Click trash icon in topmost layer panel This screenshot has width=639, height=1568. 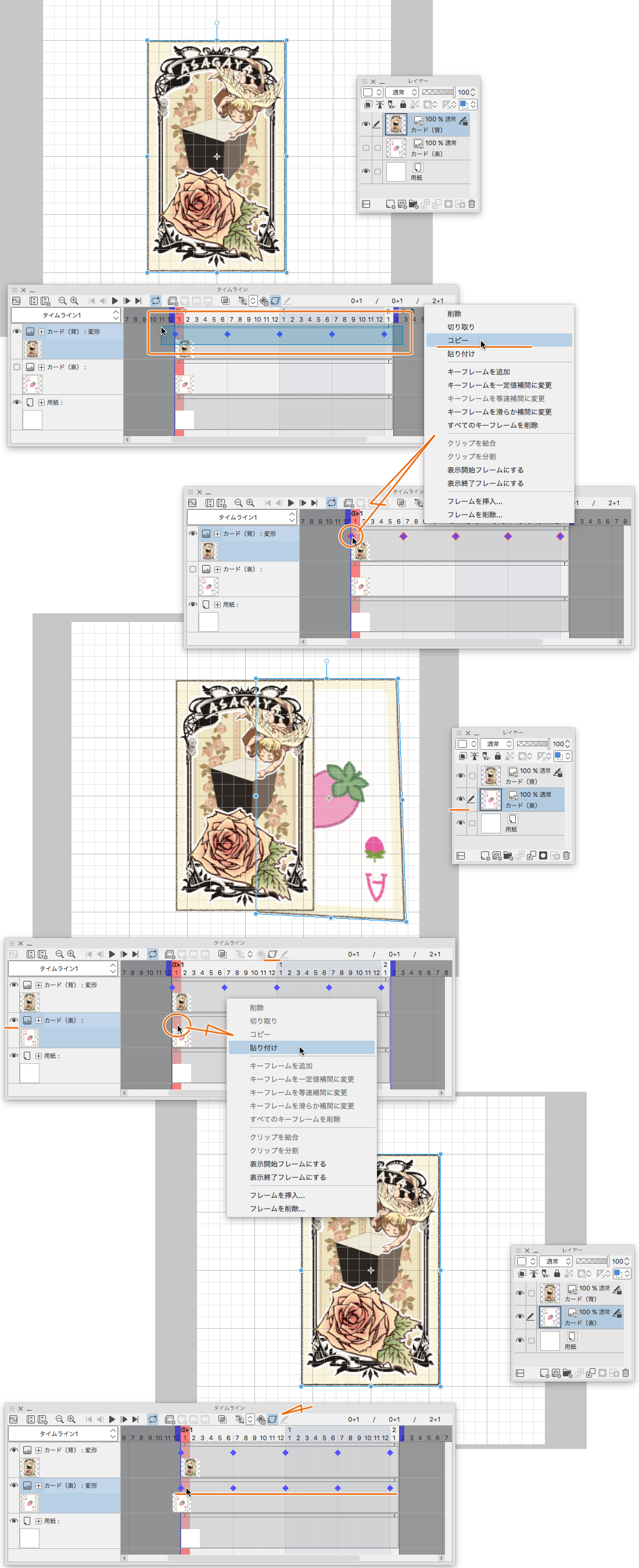point(472,204)
